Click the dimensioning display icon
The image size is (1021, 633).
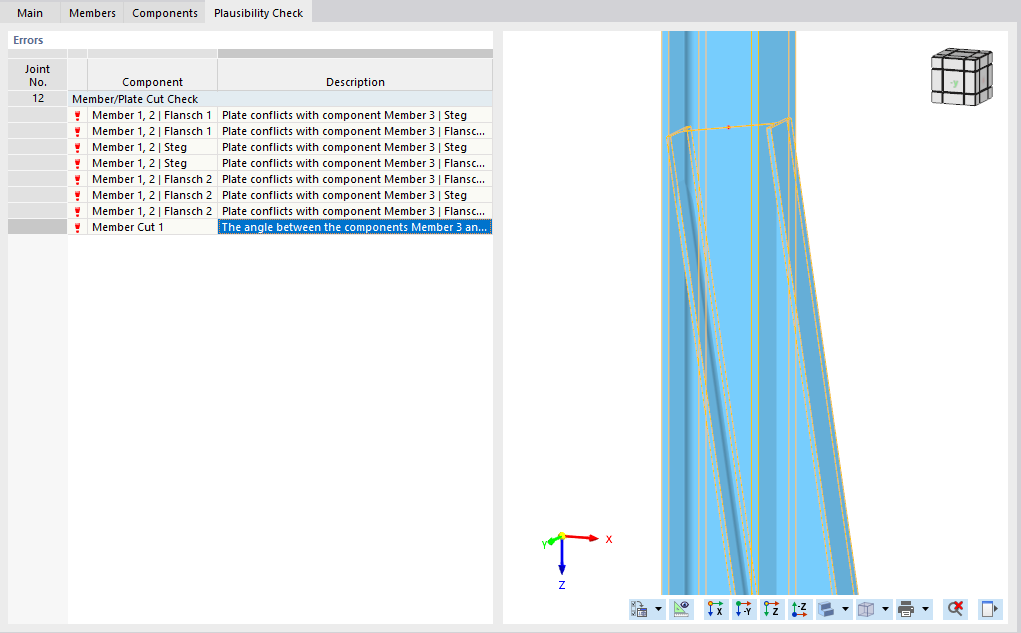681,609
